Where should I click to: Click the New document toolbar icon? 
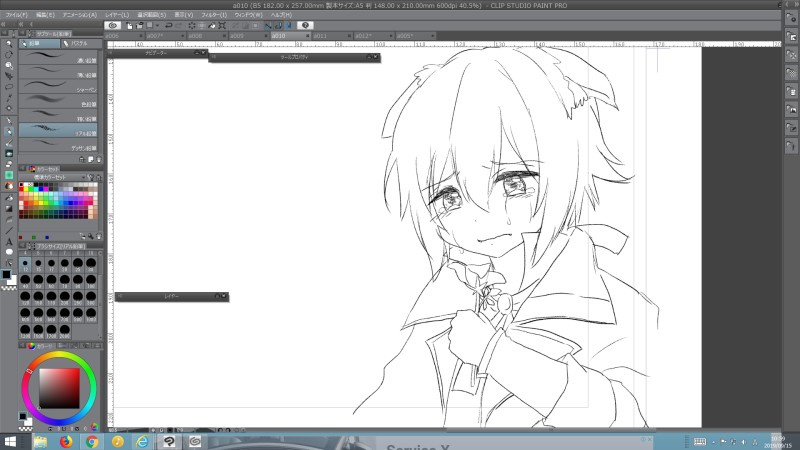(x=129, y=25)
